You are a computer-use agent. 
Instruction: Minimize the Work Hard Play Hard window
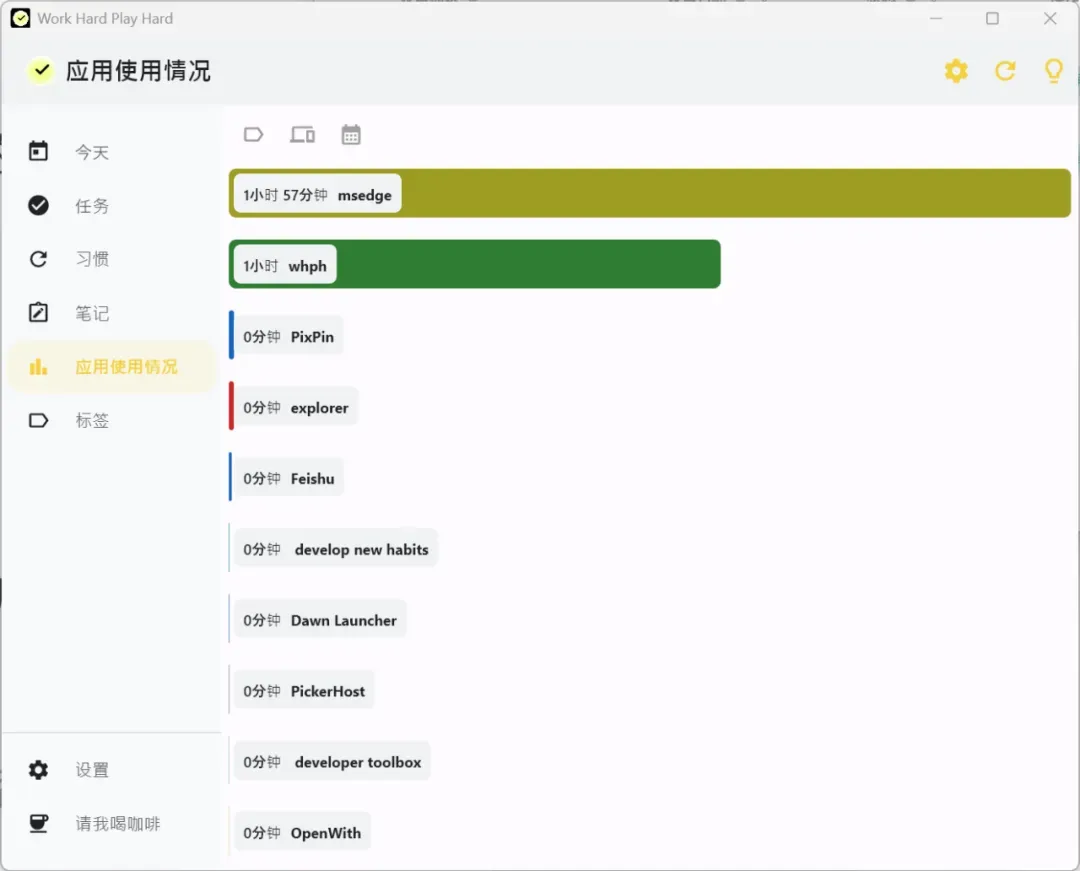click(935, 19)
